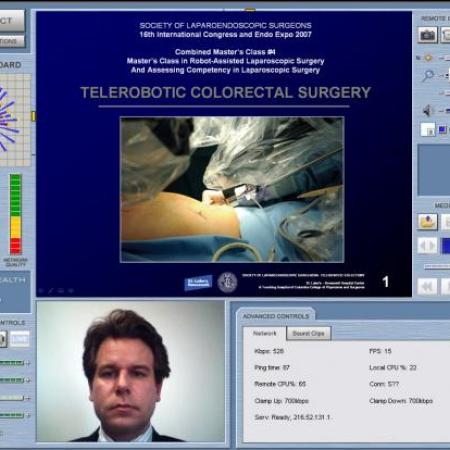Image resolution: width=450 pixels, height=450 pixels.
Task: Click the Local CPU %: 22 reading
Action: 393,368
